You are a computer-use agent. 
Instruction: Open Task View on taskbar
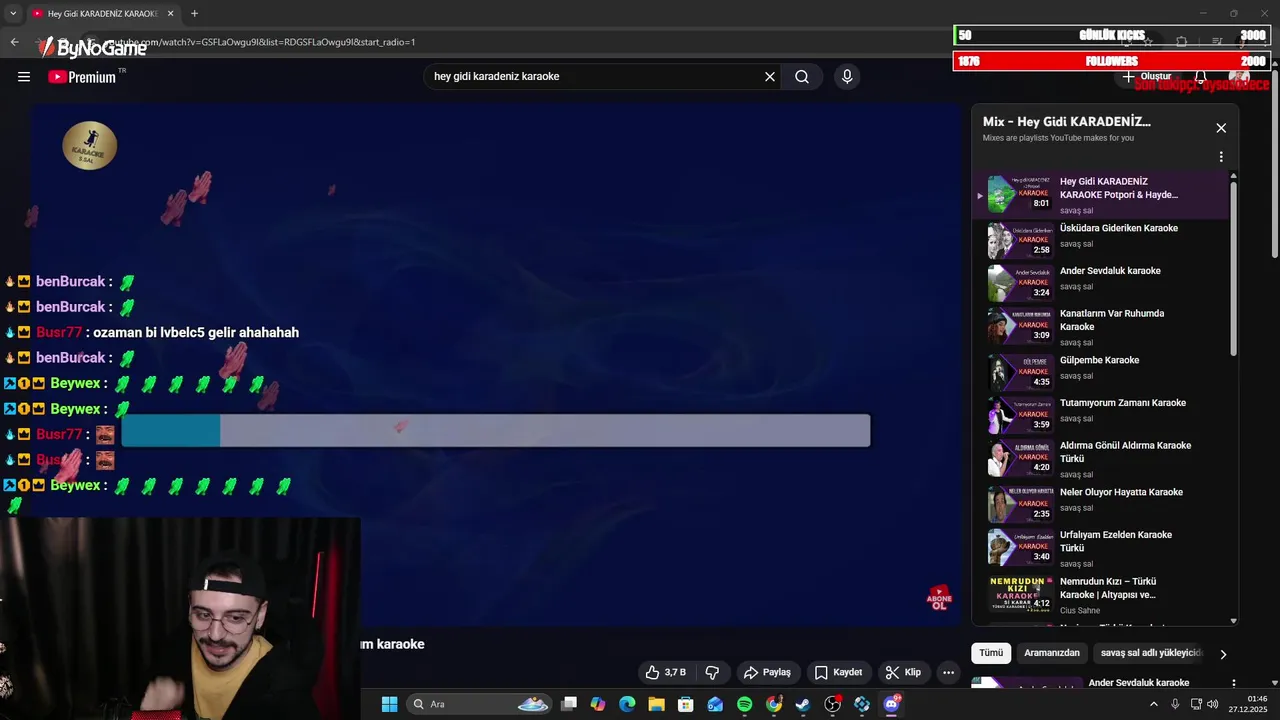(x=569, y=704)
